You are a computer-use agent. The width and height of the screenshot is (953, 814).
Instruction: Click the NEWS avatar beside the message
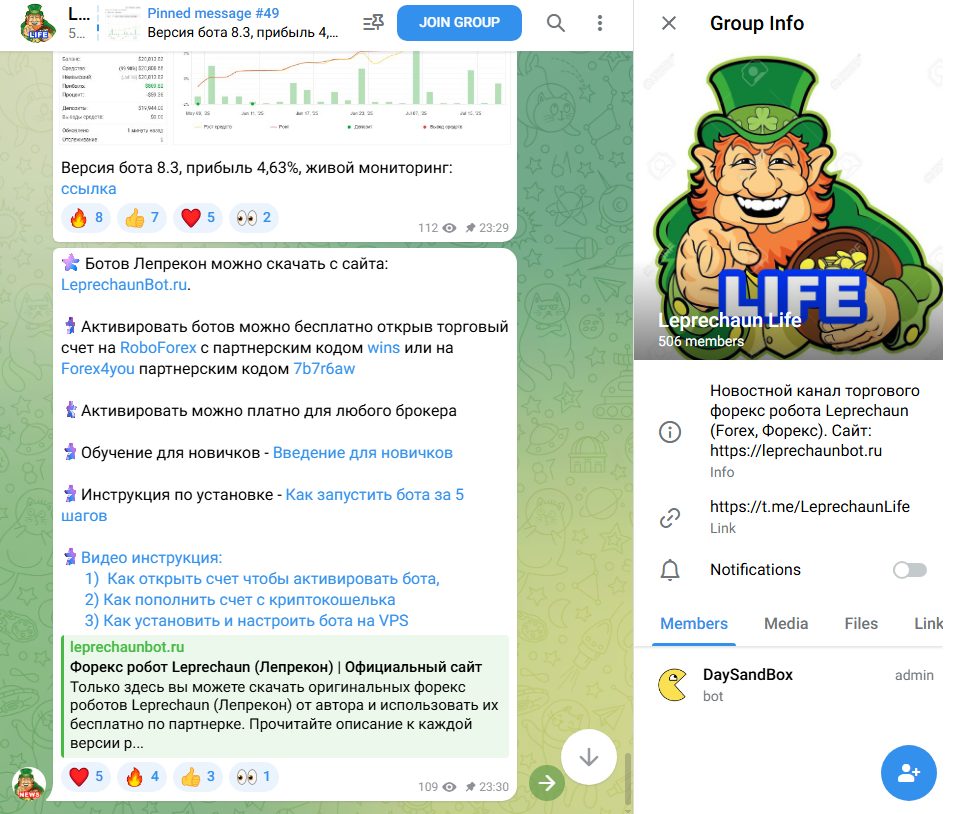[x=29, y=784]
